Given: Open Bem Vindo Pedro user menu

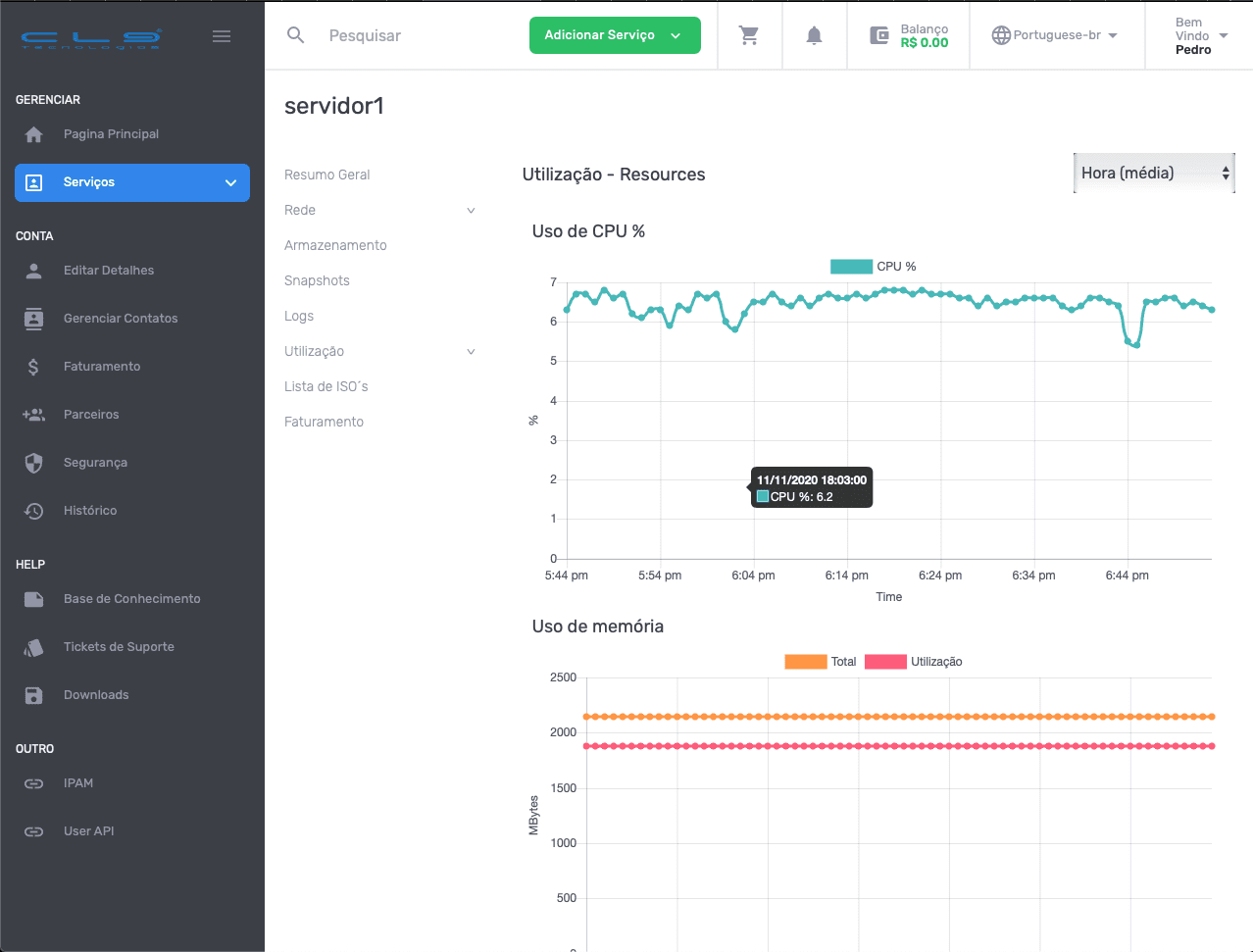Looking at the screenshot, I should 1200,35.
